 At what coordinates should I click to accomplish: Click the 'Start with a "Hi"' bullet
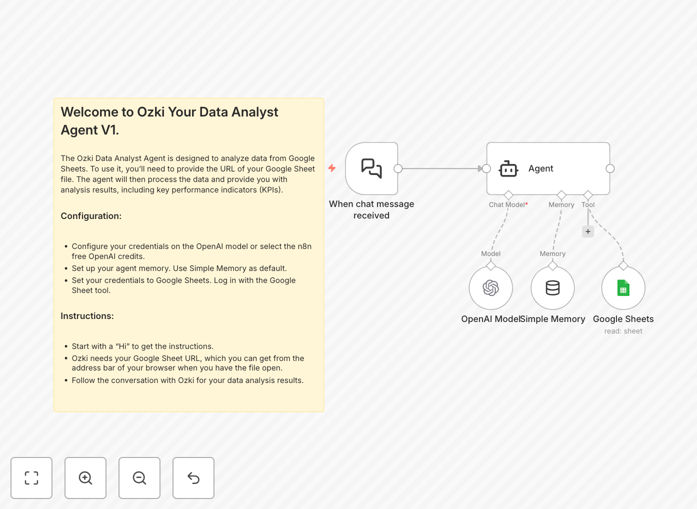tap(142, 346)
